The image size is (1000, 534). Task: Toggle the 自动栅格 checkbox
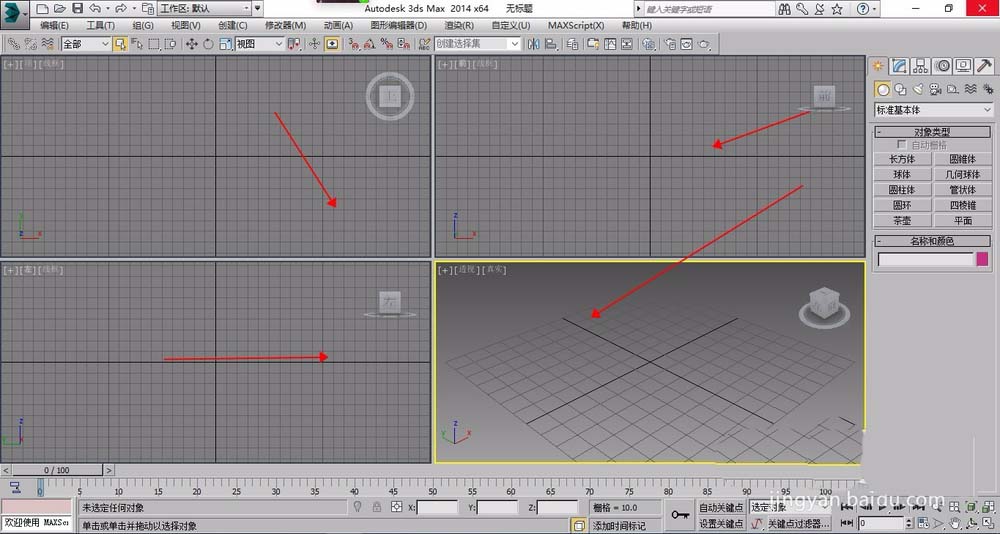(902, 145)
